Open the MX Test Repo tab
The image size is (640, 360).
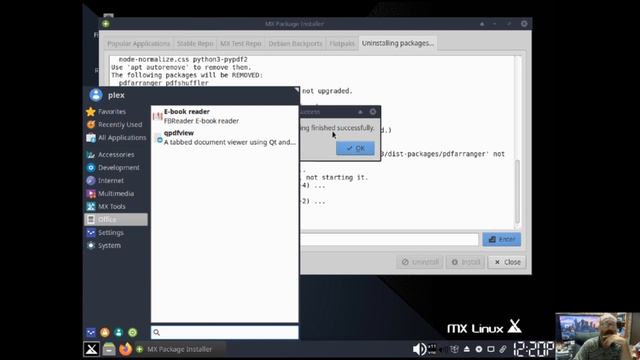[240, 43]
